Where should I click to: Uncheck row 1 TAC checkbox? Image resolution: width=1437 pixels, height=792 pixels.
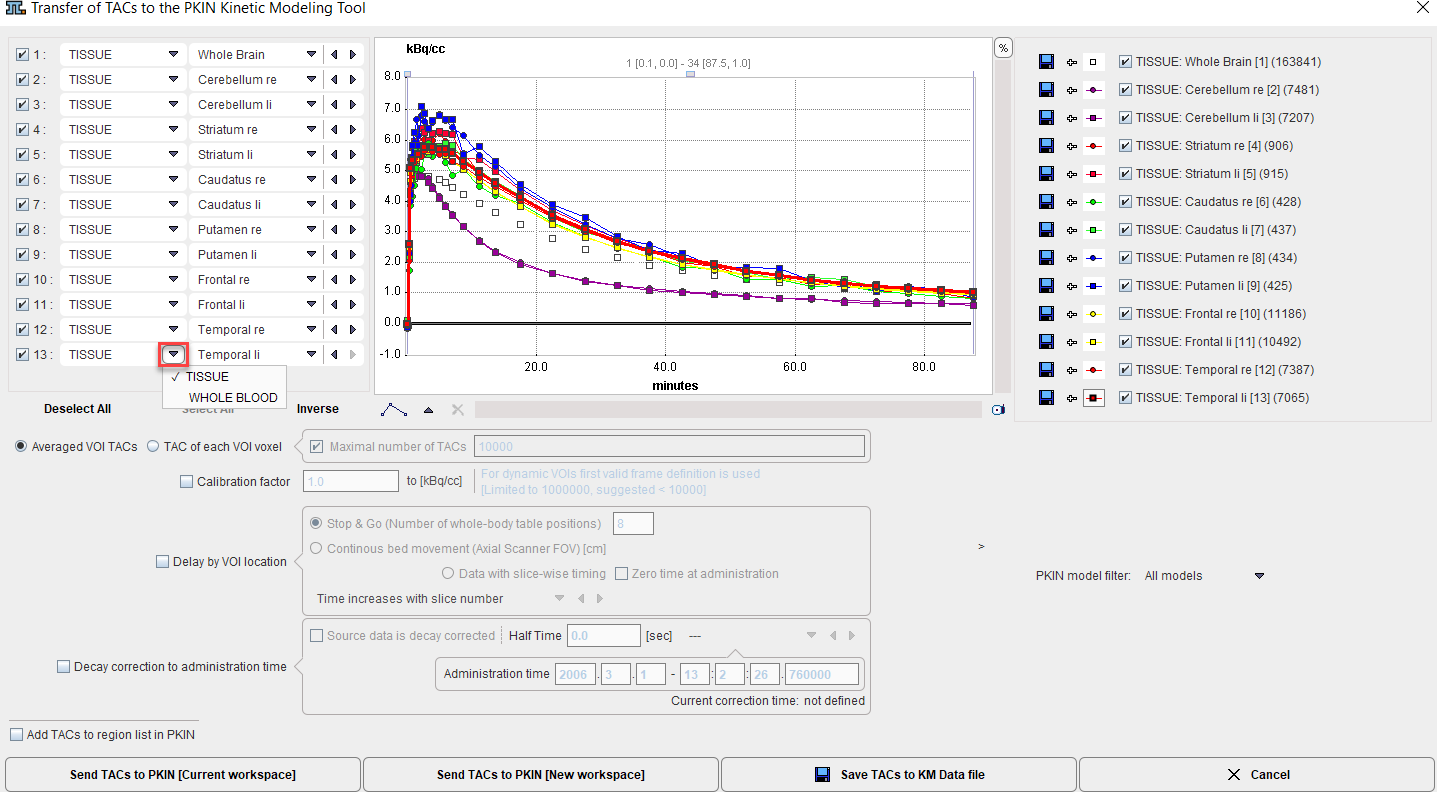point(22,55)
